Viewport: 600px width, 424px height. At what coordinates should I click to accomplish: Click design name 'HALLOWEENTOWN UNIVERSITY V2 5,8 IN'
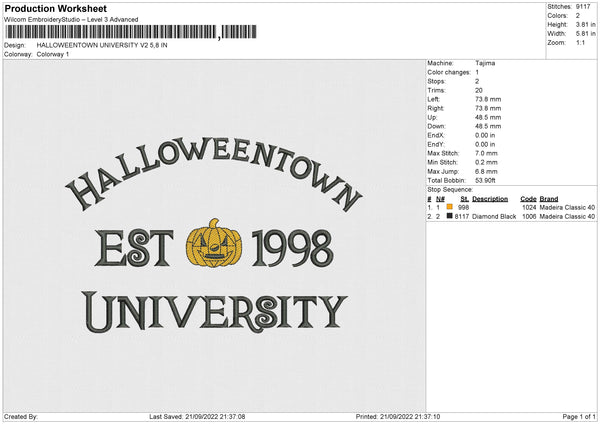[102, 45]
